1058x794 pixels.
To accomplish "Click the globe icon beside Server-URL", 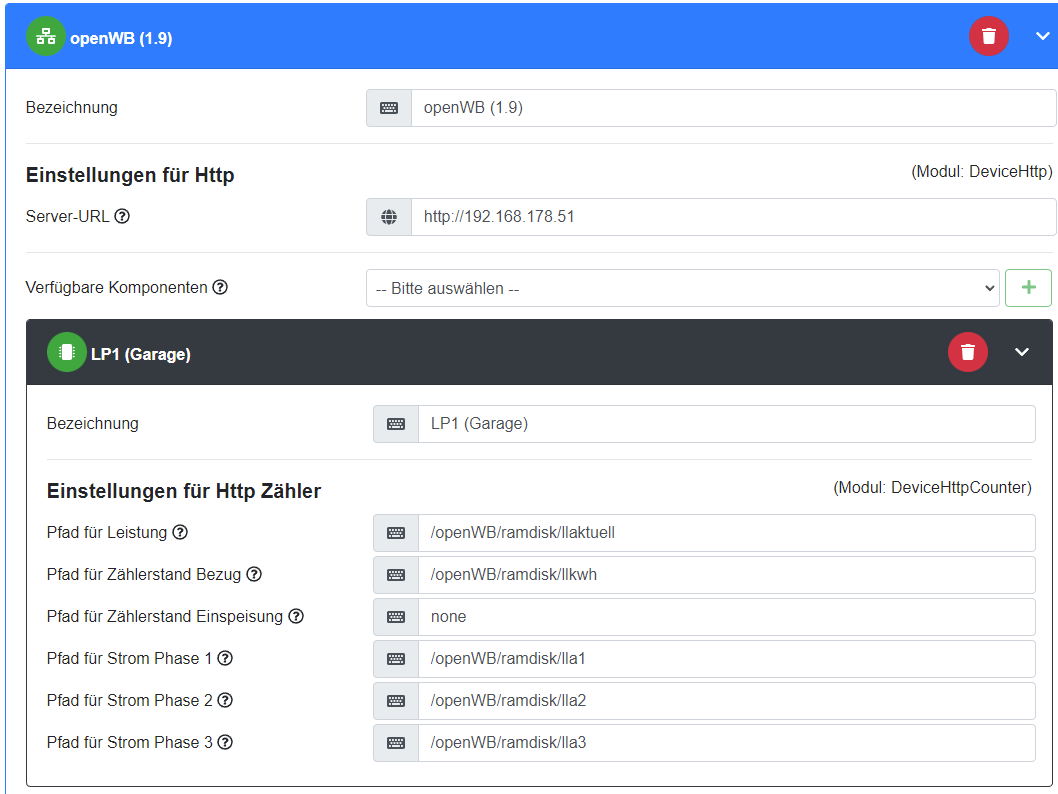I will click(x=389, y=217).
